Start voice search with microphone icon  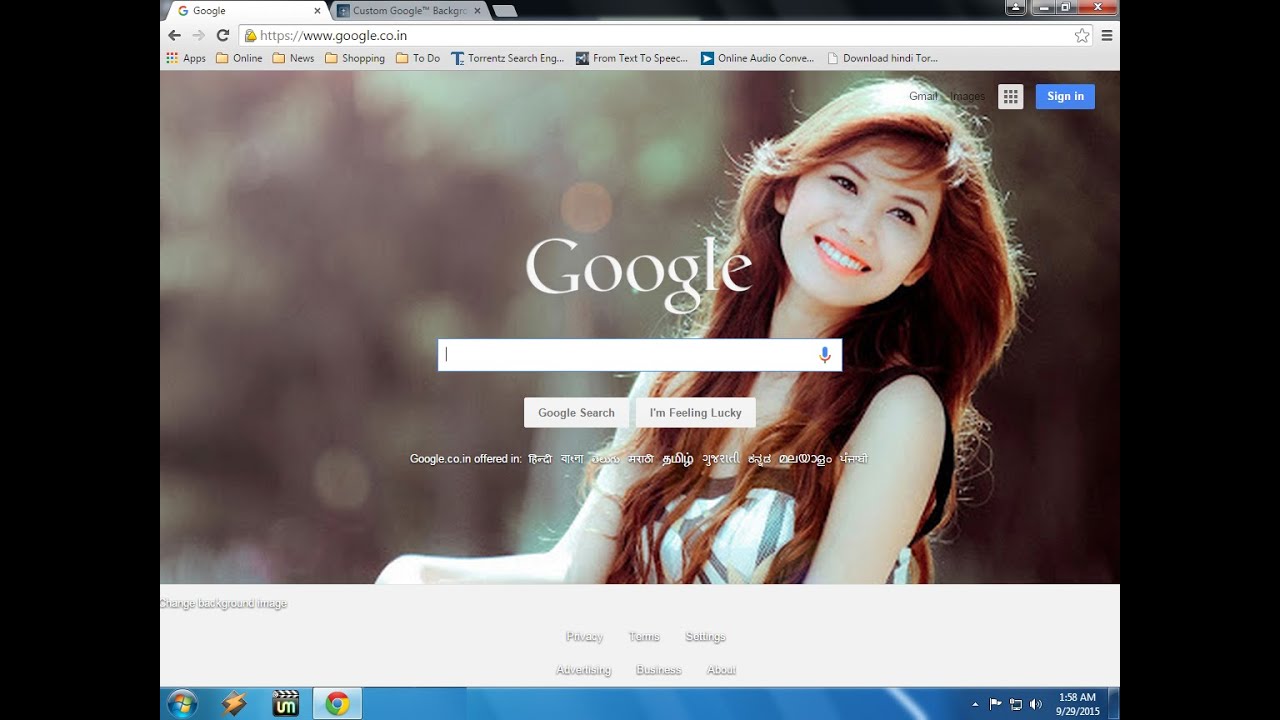point(825,355)
